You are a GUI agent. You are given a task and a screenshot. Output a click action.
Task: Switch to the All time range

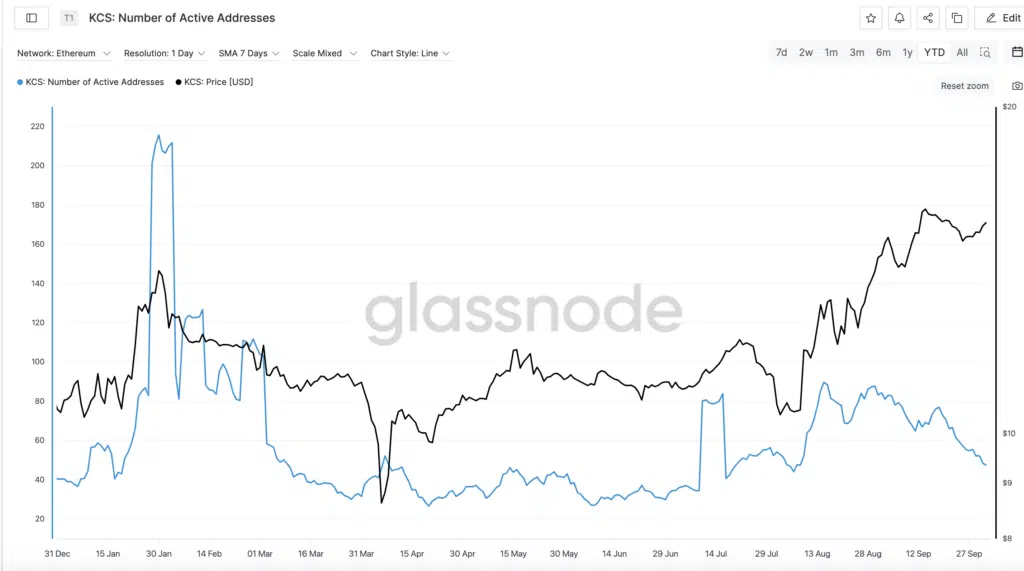pos(962,53)
